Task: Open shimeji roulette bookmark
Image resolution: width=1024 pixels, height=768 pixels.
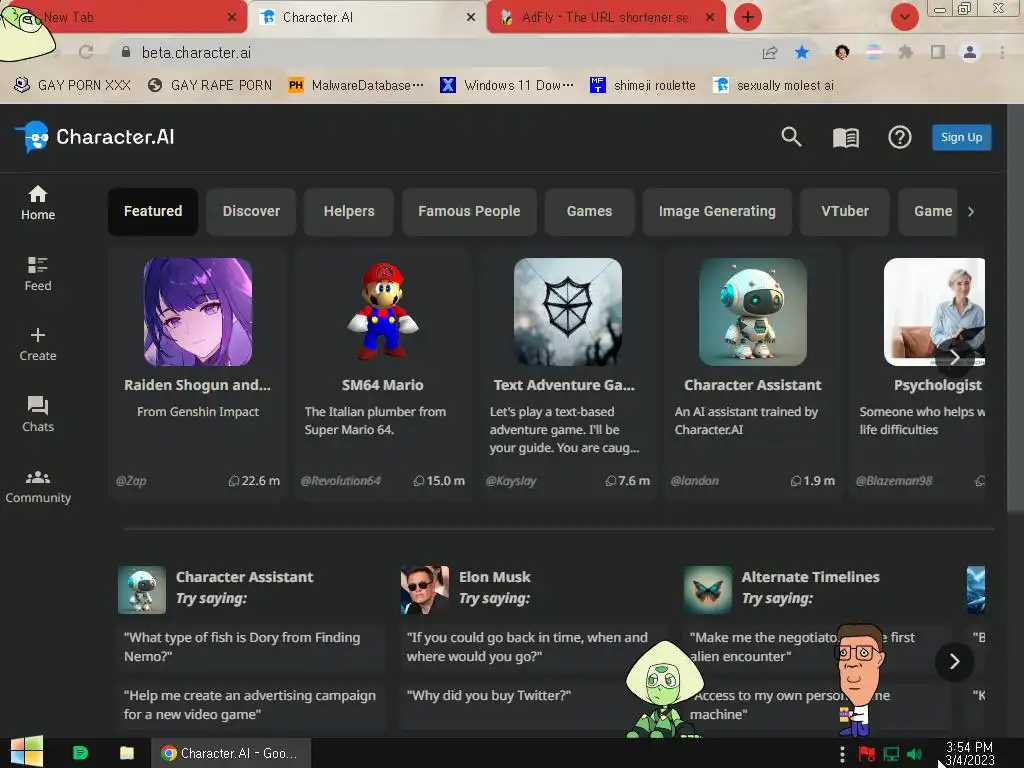Action: click(x=643, y=85)
